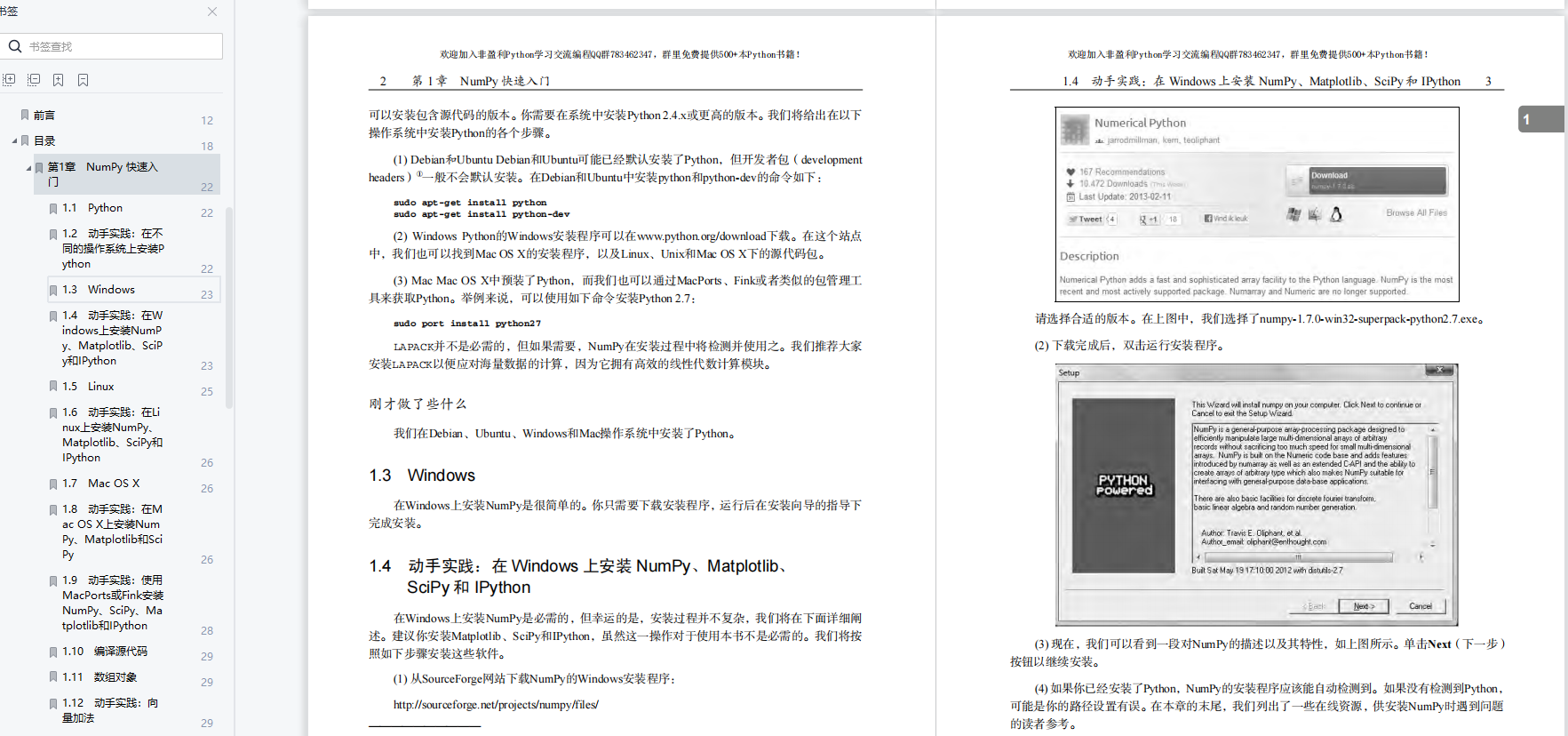Click the '1.4 动手实践：在 Windows 上安装' section heading

(x=577, y=577)
